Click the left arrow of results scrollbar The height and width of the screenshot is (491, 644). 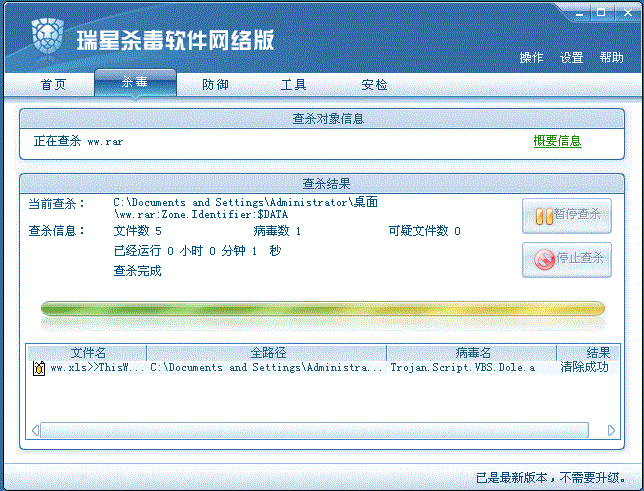[35, 430]
